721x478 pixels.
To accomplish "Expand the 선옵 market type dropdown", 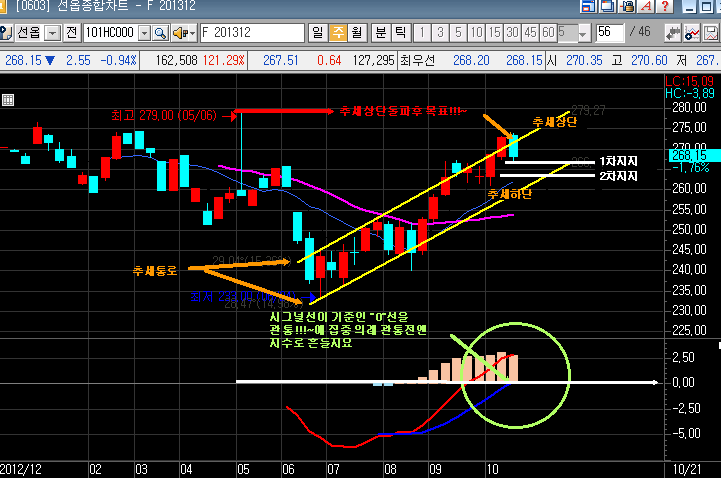I will tap(50, 33).
